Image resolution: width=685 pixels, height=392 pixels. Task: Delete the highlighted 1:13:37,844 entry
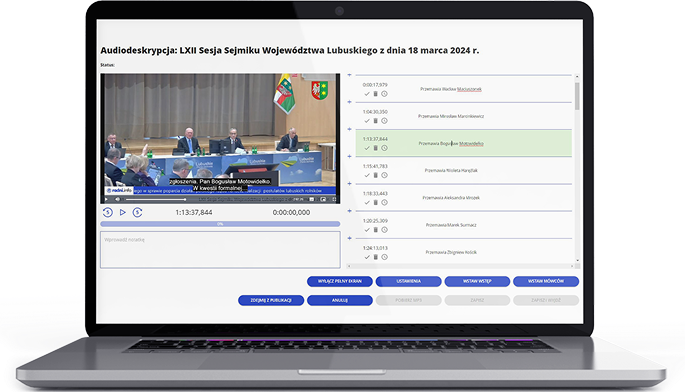(x=375, y=148)
